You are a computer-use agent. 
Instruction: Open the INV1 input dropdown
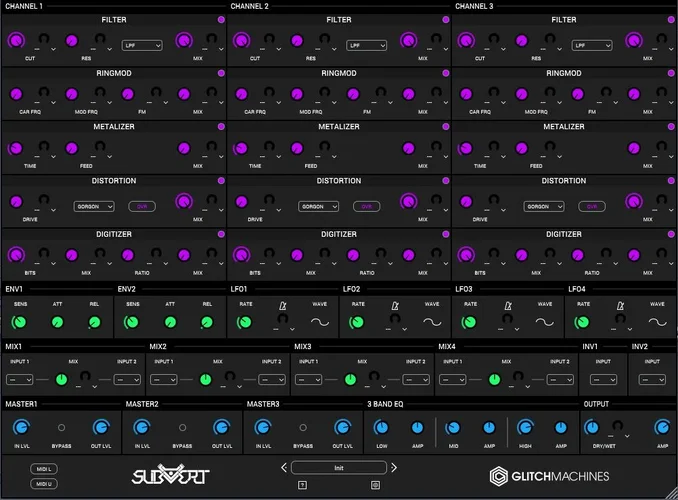point(602,379)
